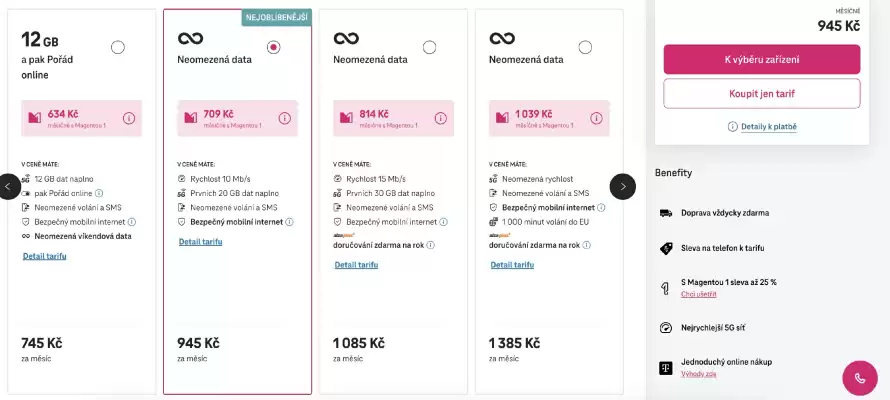Open info icon beside 814 Kč Magenta price

point(441,118)
